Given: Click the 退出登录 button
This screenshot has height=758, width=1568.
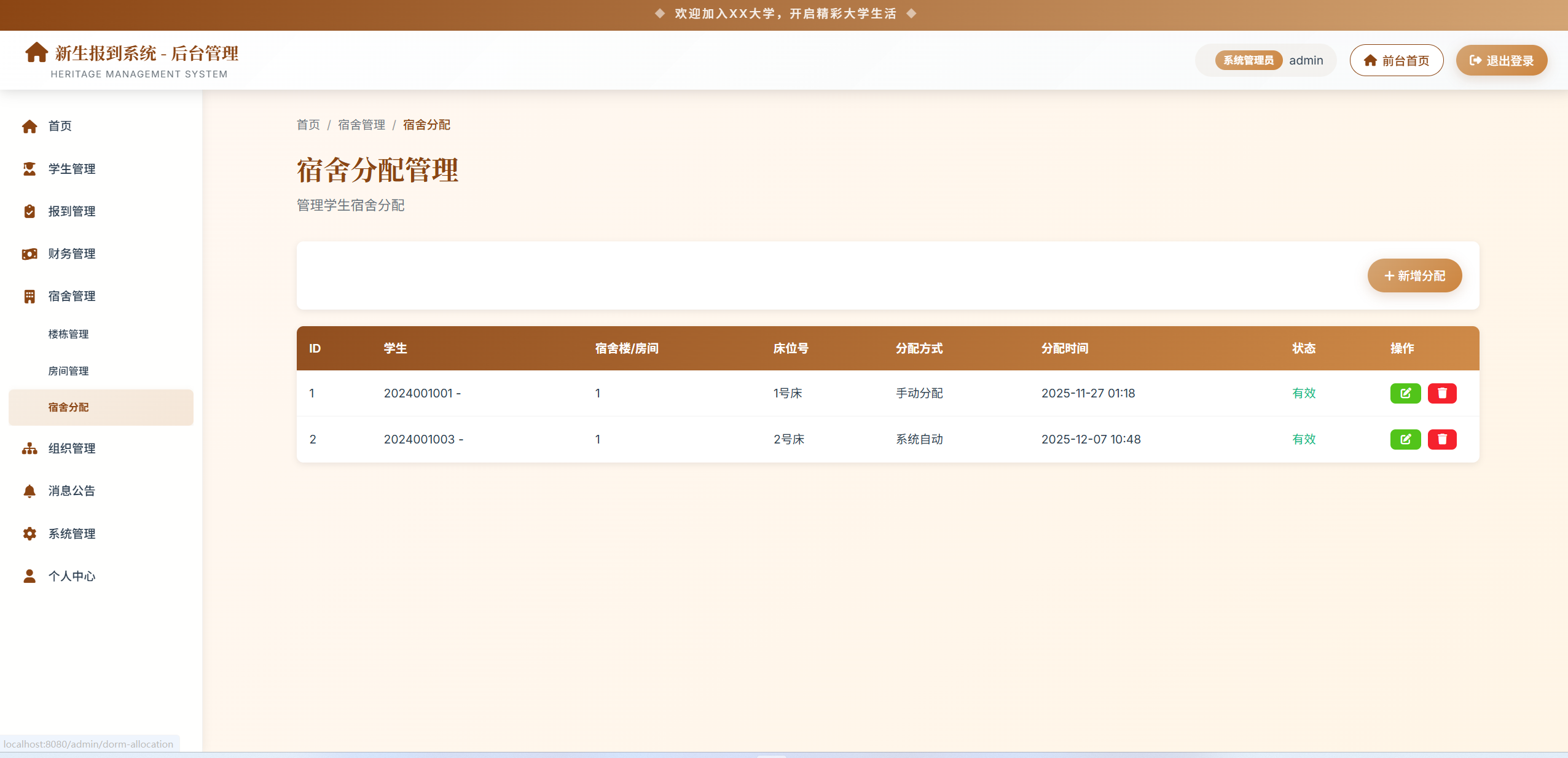Looking at the screenshot, I should pyautogui.click(x=1501, y=60).
